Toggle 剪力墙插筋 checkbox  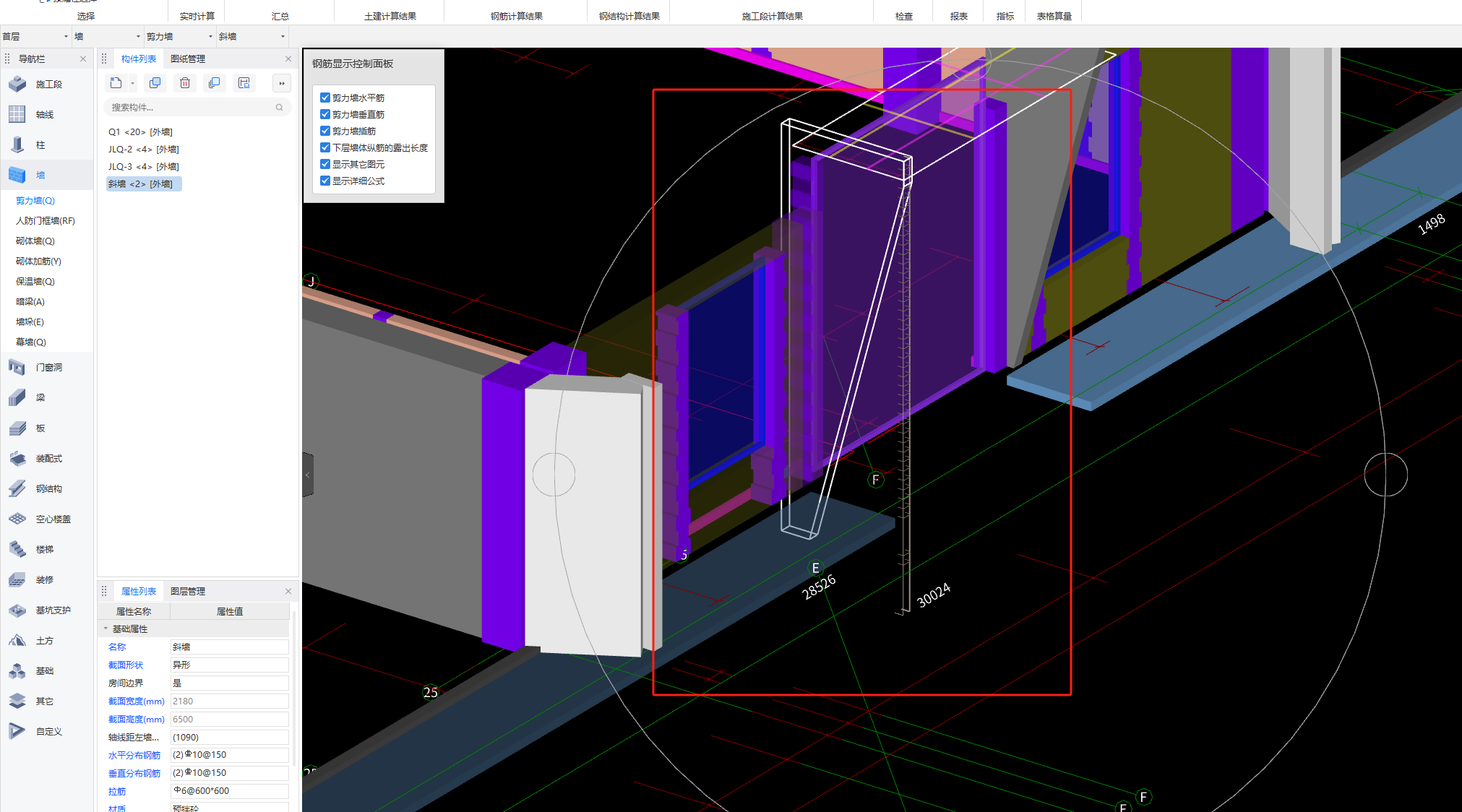pos(325,131)
